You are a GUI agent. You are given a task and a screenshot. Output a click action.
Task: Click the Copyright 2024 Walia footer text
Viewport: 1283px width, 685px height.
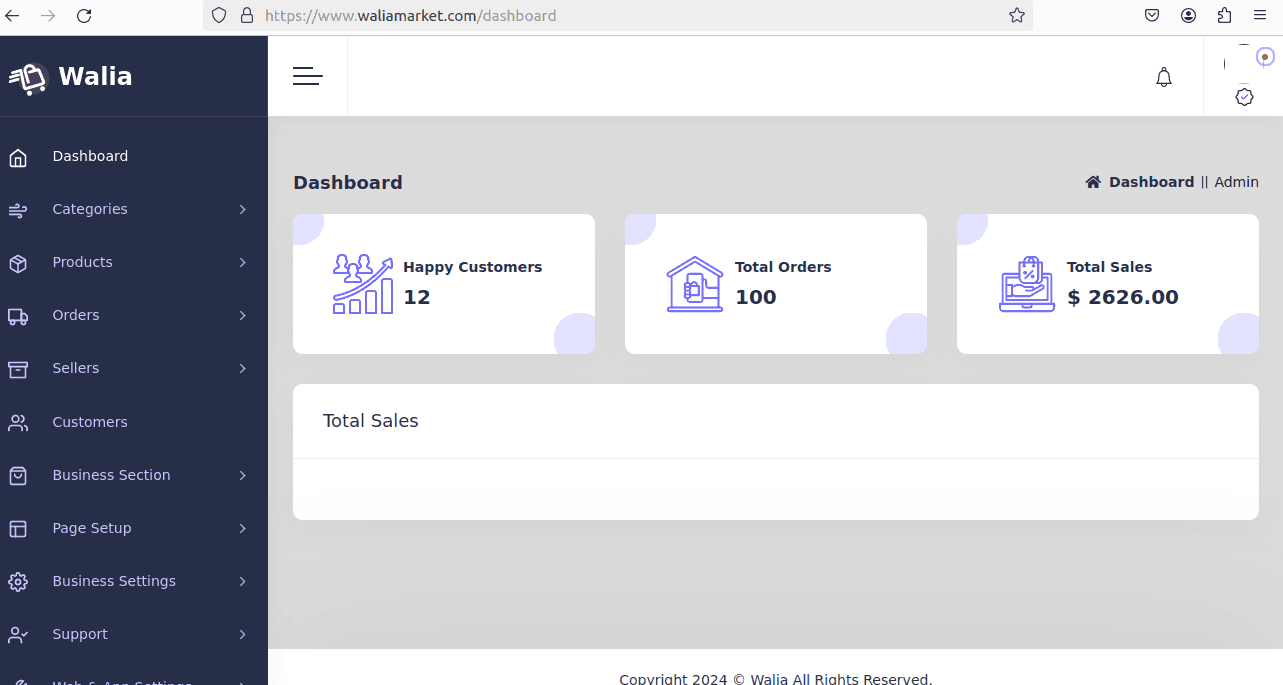point(776,679)
